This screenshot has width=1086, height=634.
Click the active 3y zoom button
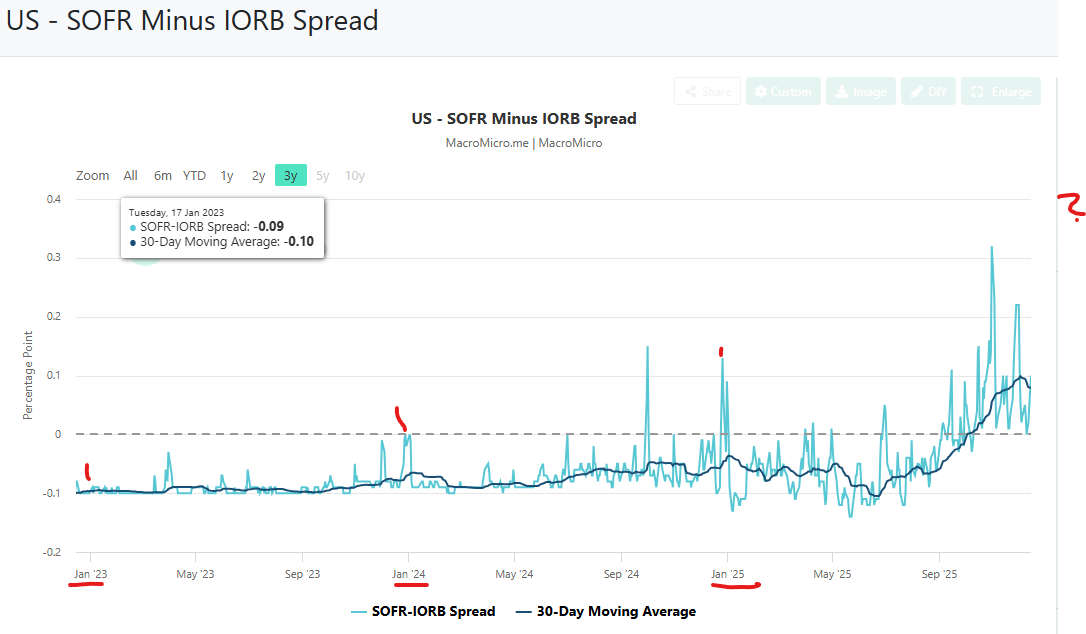coord(290,176)
